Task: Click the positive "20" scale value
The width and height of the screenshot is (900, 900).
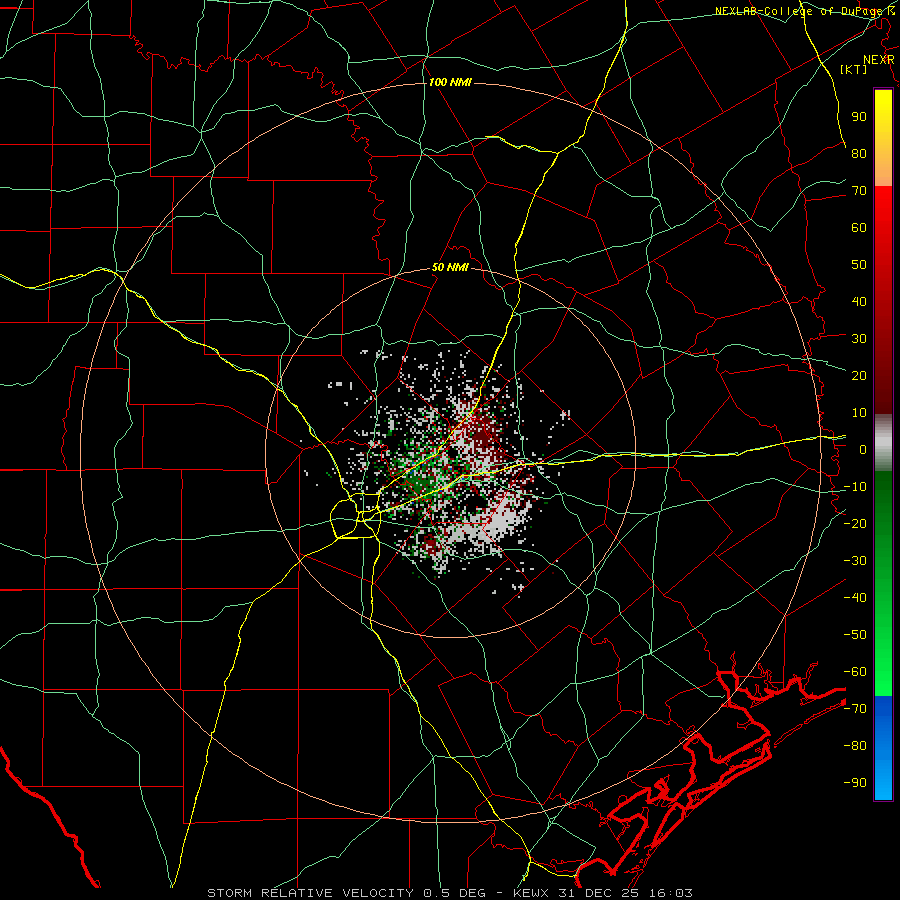Action: pyautogui.click(x=859, y=375)
